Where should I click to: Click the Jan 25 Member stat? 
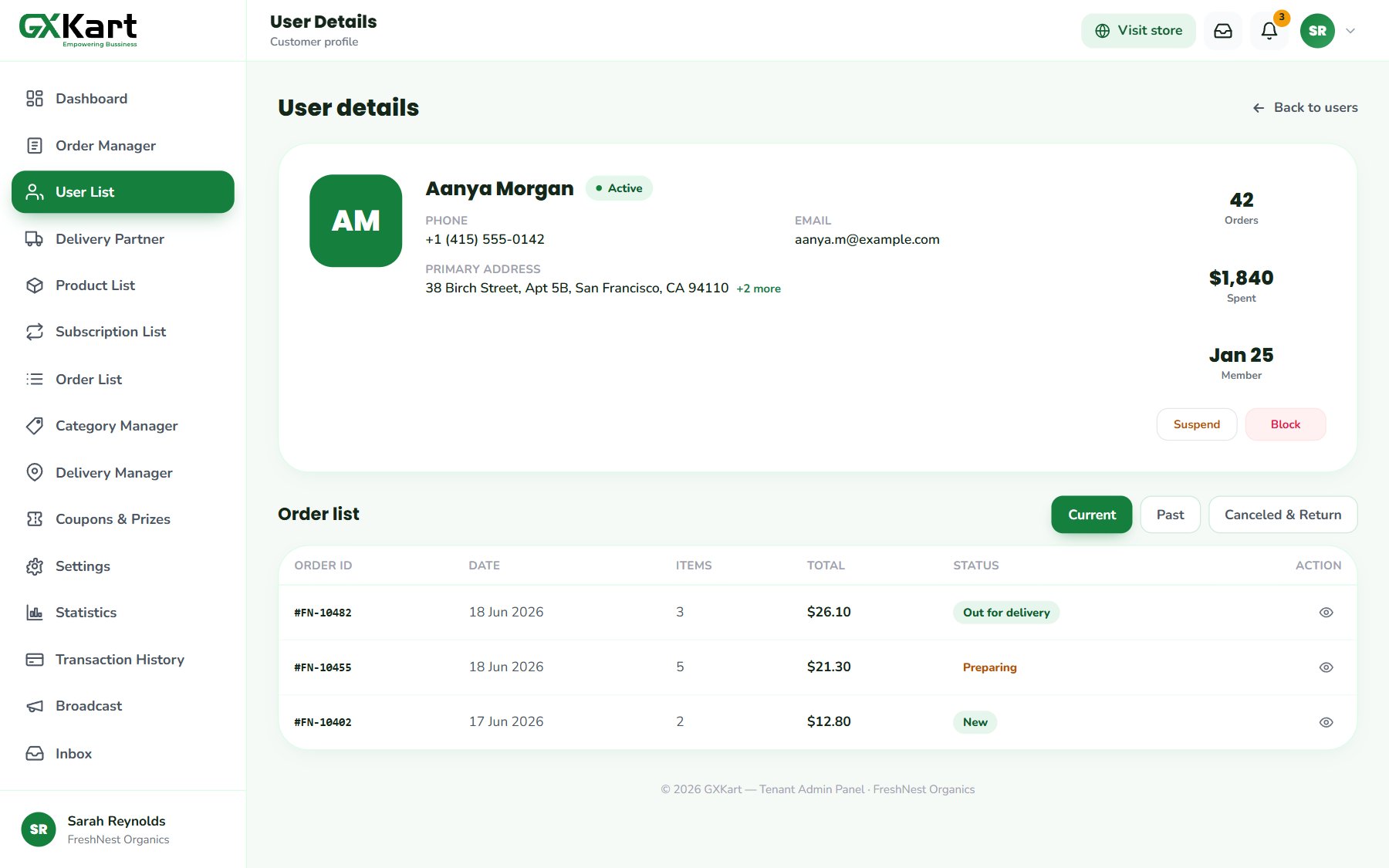click(x=1241, y=363)
